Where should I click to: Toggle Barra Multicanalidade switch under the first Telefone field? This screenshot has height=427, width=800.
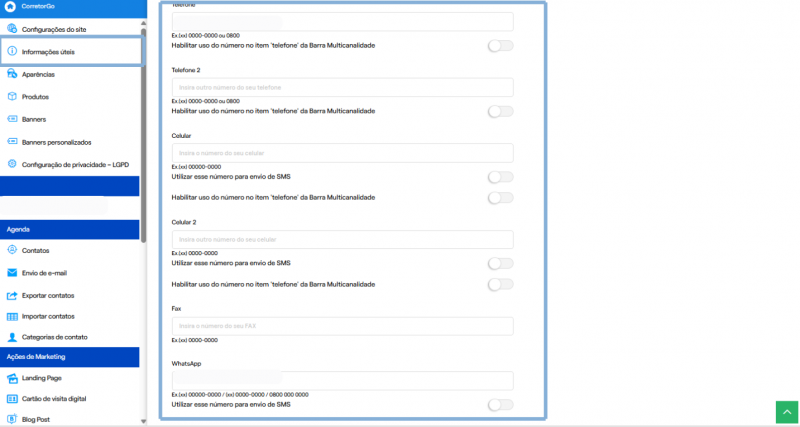click(x=501, y=46)
